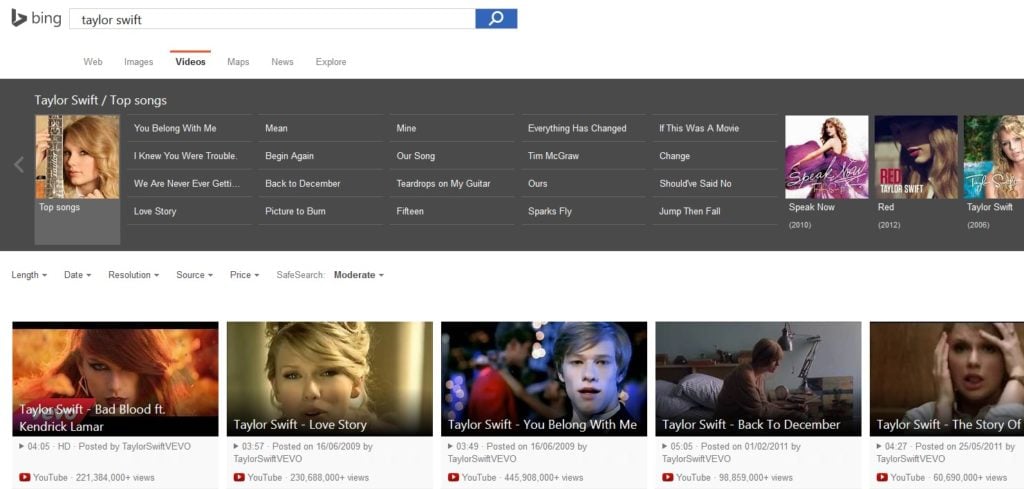Select the Videos tab
This screenshot has width=1024, height=489.
191,62
